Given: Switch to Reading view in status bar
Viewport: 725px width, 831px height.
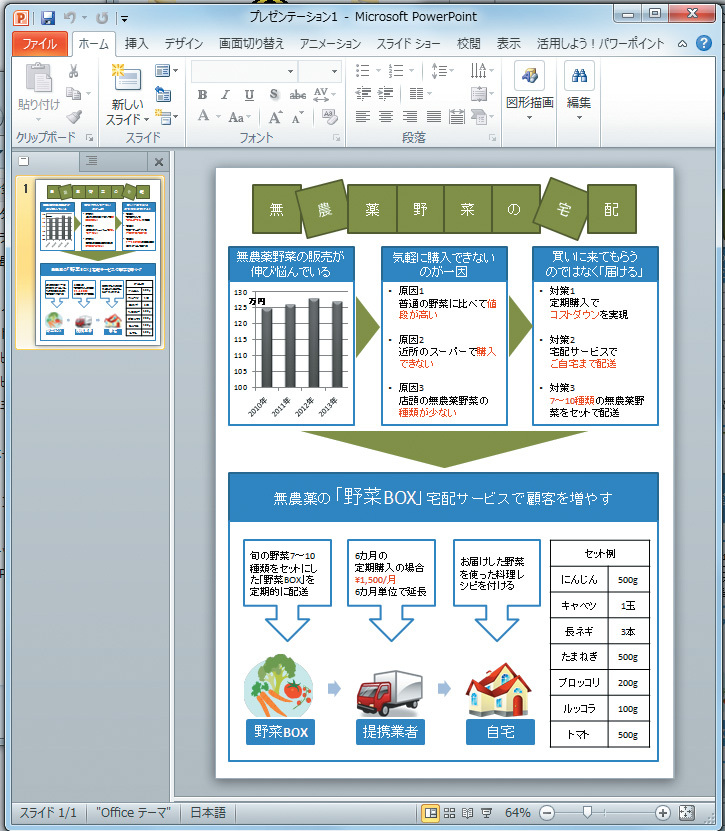Looking at the screenshot, I should click(467, 813).
